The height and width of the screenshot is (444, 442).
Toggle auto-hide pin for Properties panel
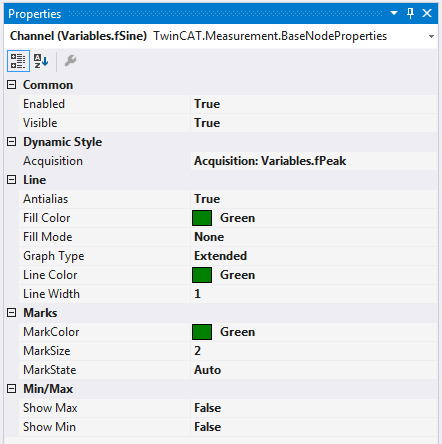(410, 13)
